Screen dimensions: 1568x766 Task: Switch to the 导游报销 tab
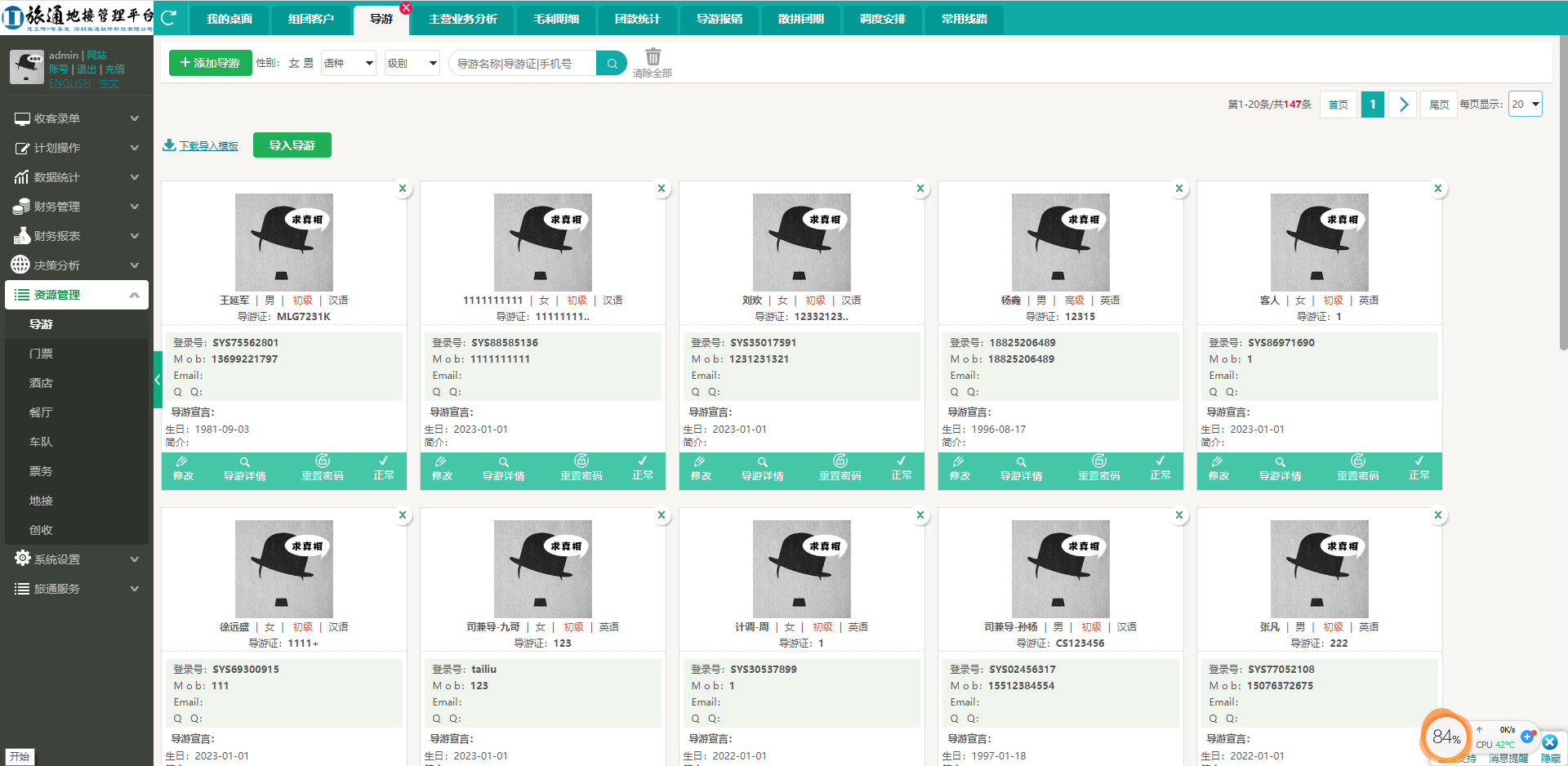[x=719, y=19]
